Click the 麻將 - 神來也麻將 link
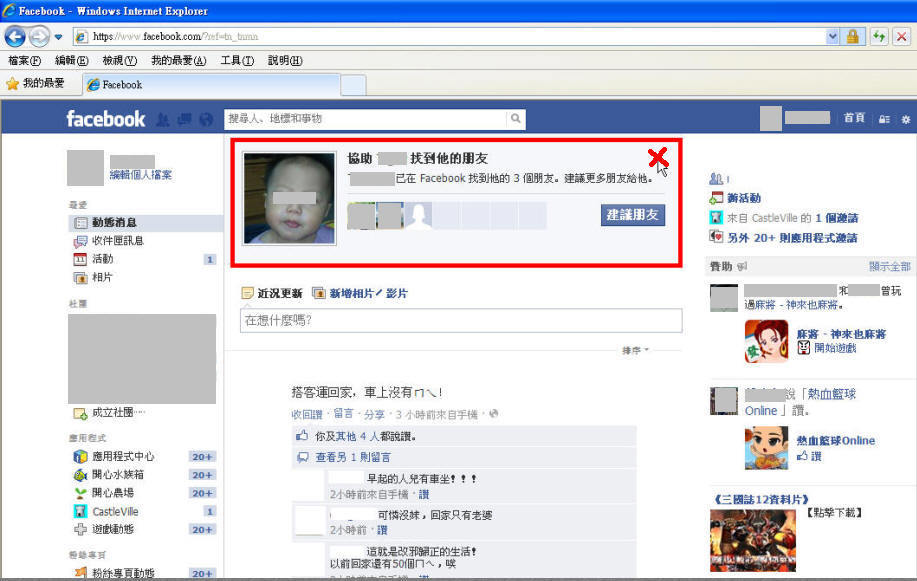 pos(841,334)
